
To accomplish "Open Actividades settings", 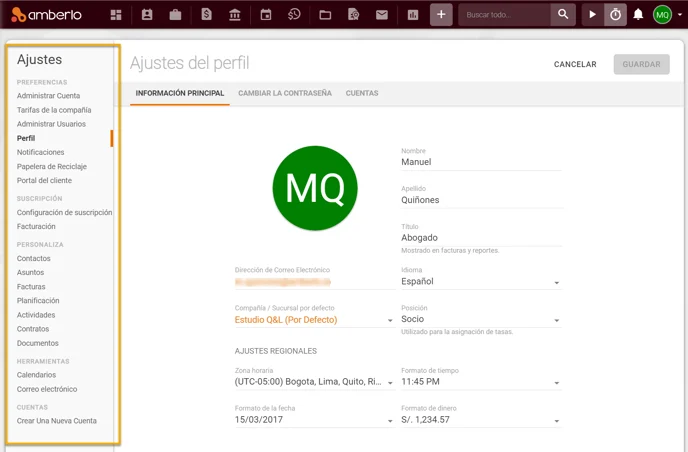I will (x=36, y=315).
